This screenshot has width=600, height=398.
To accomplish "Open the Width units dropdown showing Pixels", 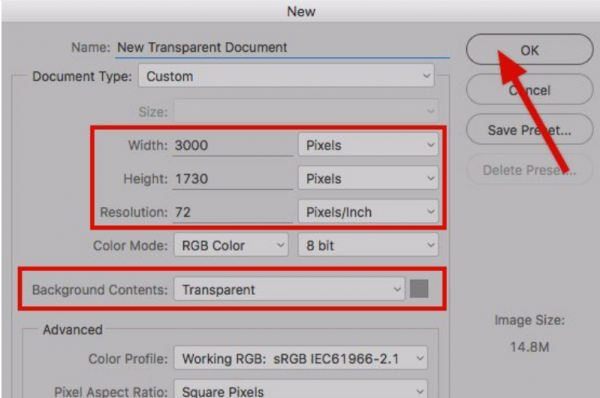I will tap(368, 145).
